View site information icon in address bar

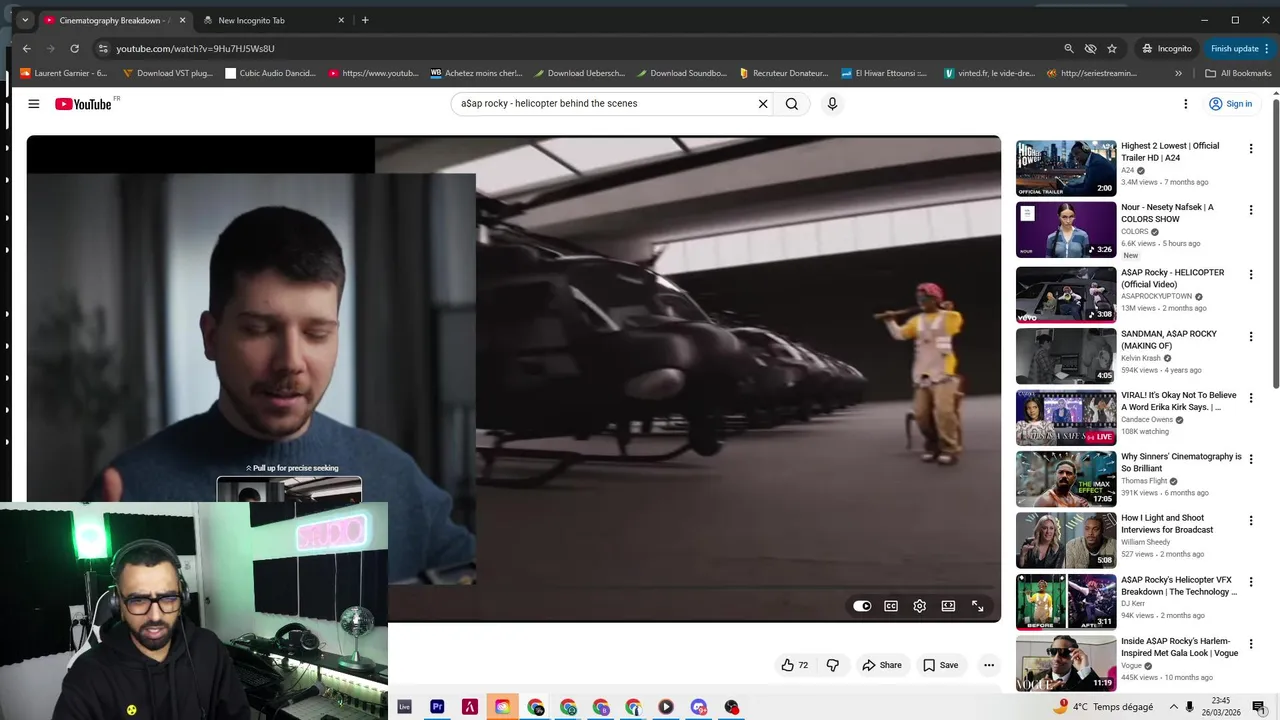pyautogui.click(x=102, y=48)
